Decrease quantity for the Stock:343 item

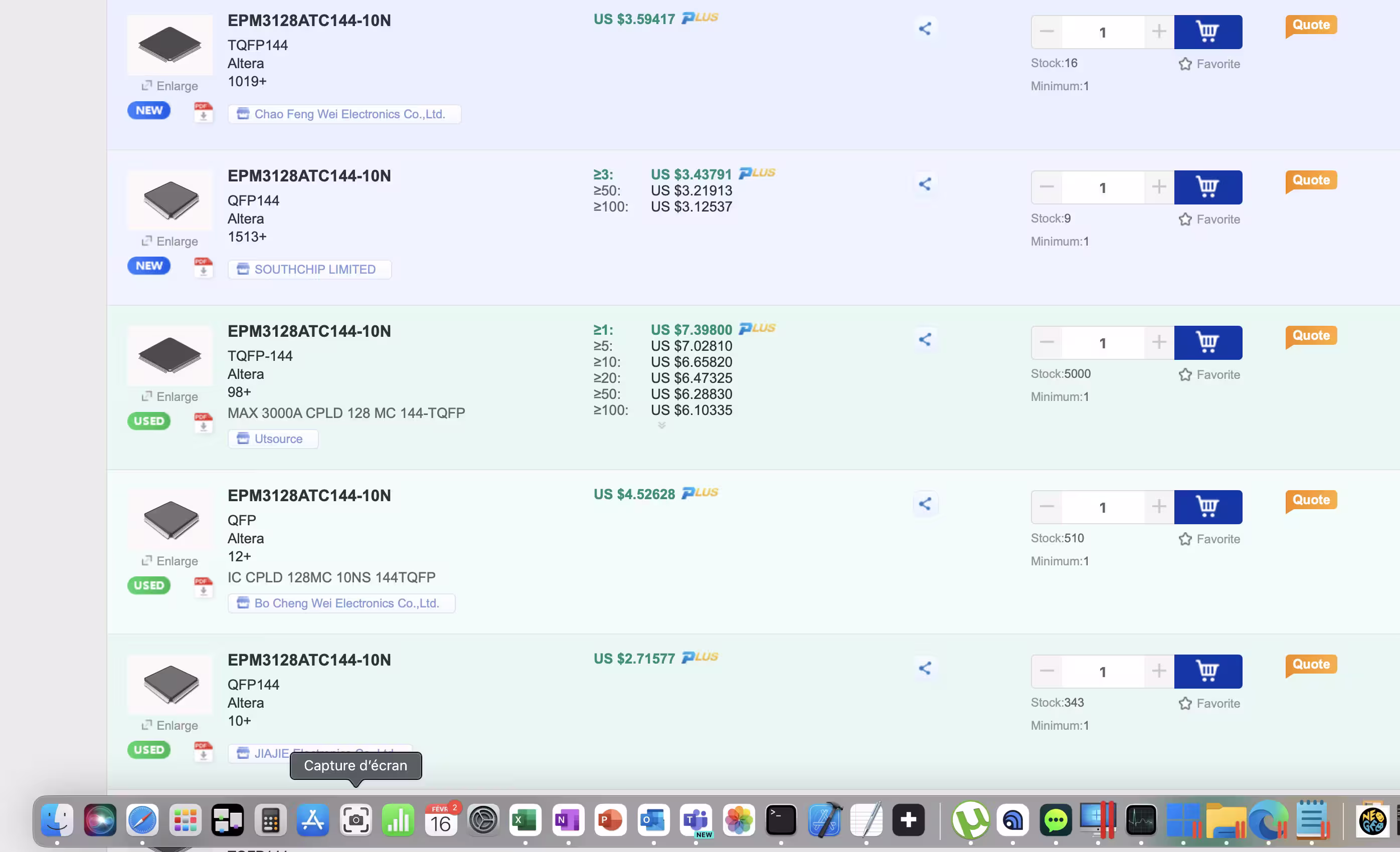[x=1046, y=672]
